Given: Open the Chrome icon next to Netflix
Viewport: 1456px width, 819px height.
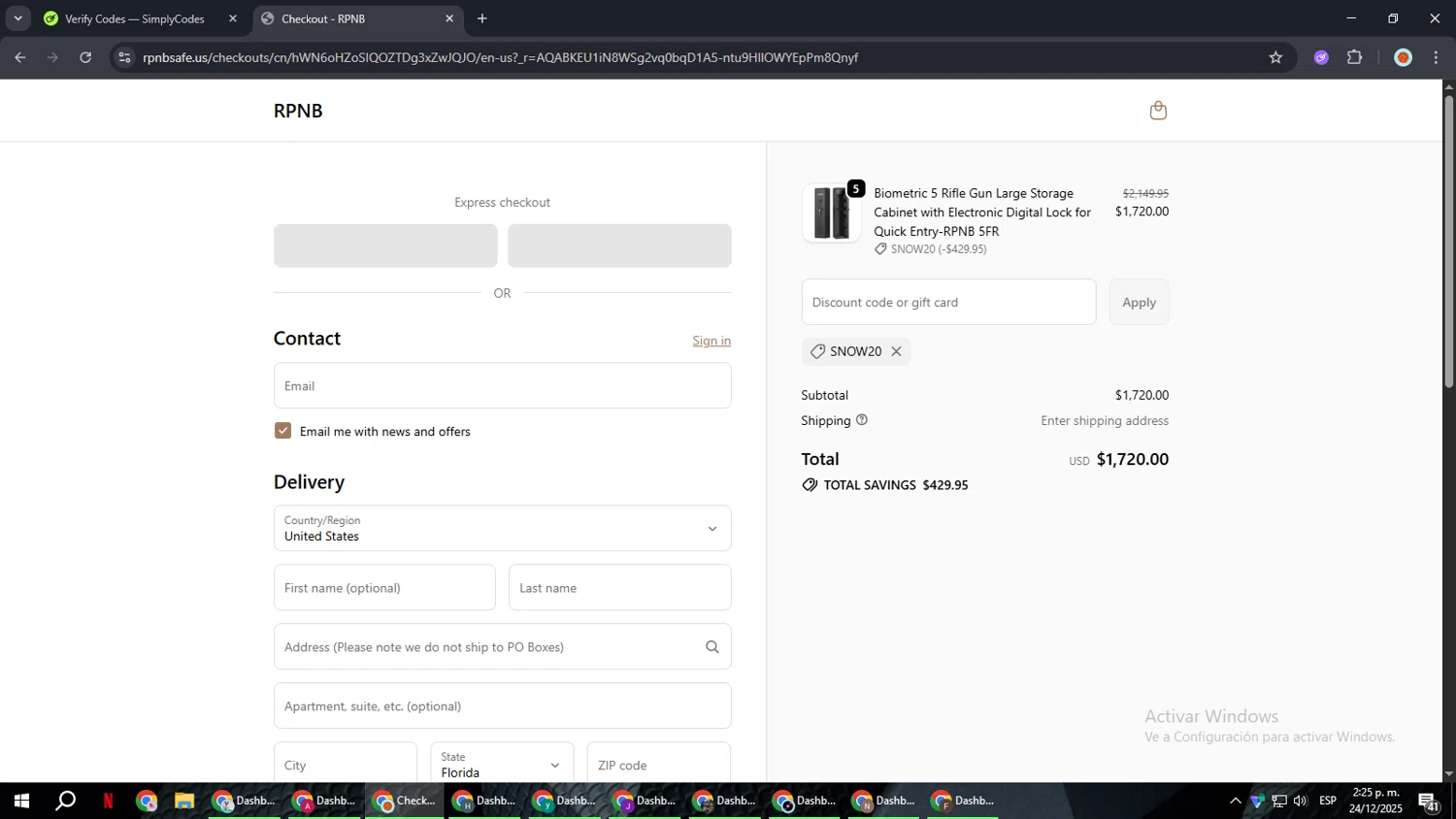Looking at the screenshot, I should [x=147, y=801].
